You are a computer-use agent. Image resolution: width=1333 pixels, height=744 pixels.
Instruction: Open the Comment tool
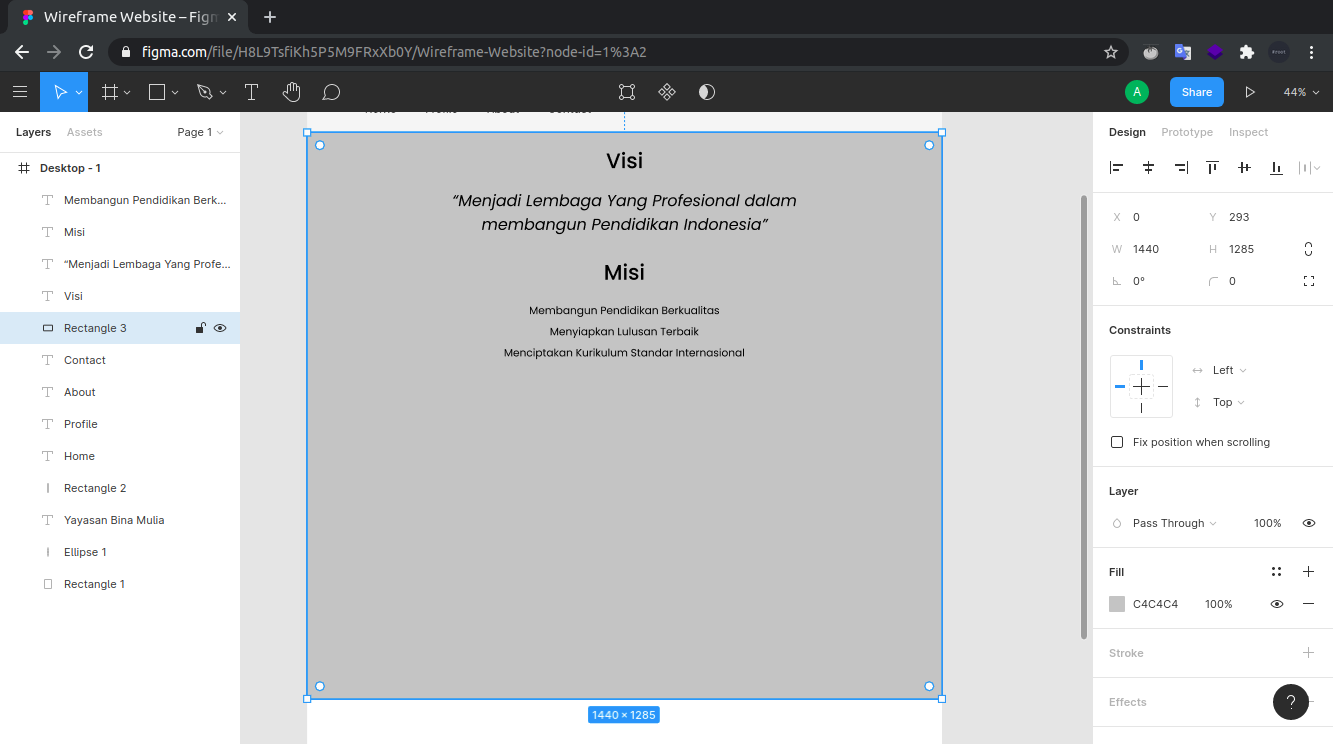[x=331, y=91]
